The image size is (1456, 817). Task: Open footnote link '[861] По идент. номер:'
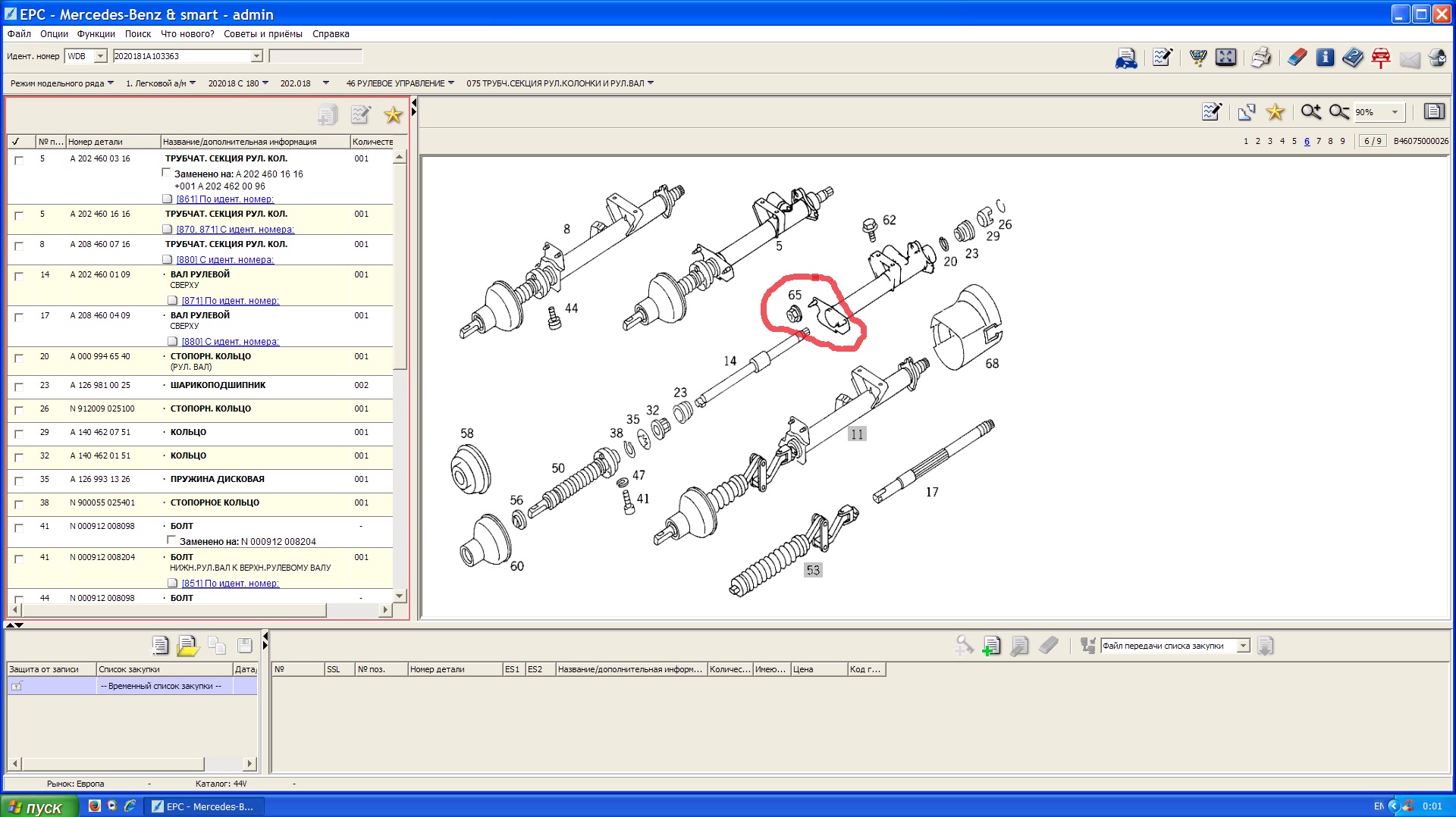click(x=224, y=199)
